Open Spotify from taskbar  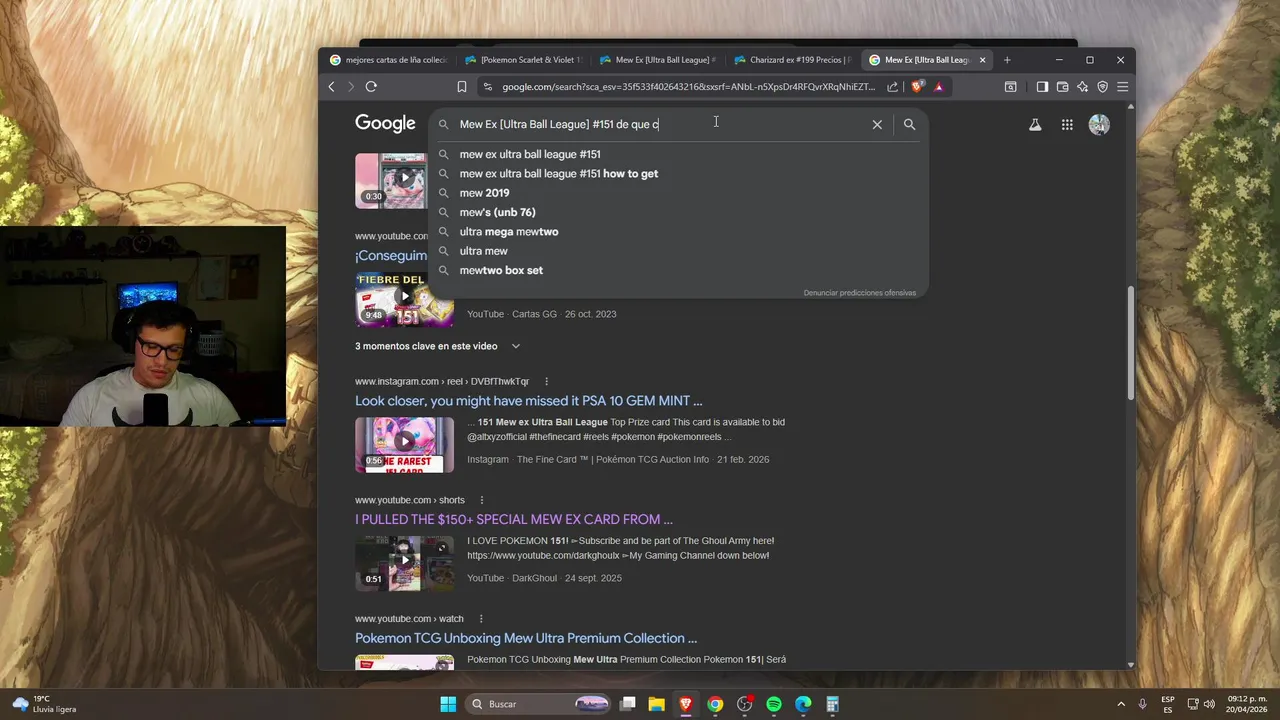(774, 704)
